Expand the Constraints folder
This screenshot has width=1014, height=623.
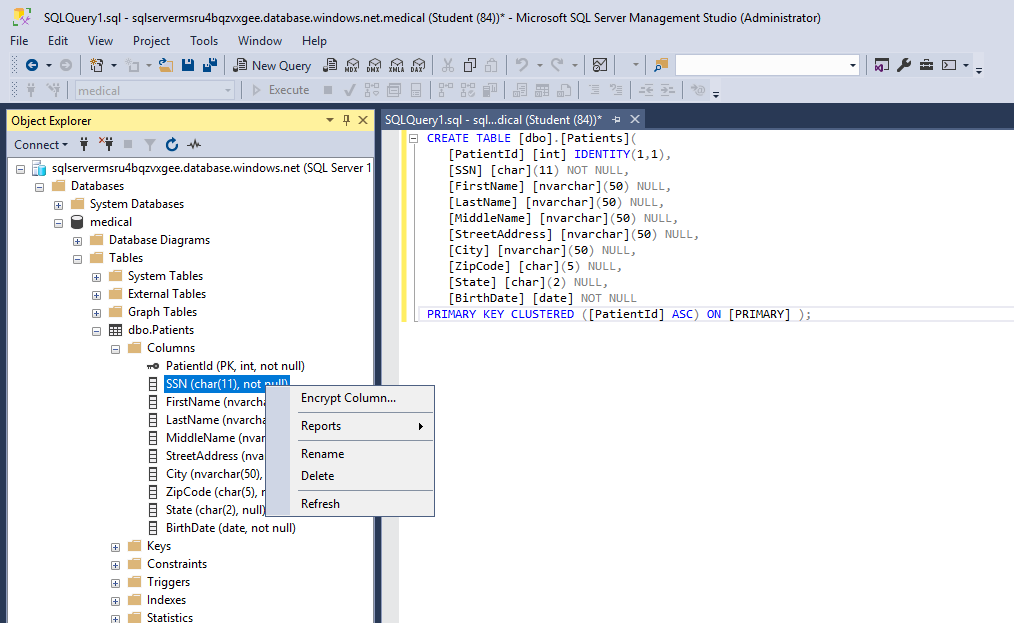click(x=115, y=565)
